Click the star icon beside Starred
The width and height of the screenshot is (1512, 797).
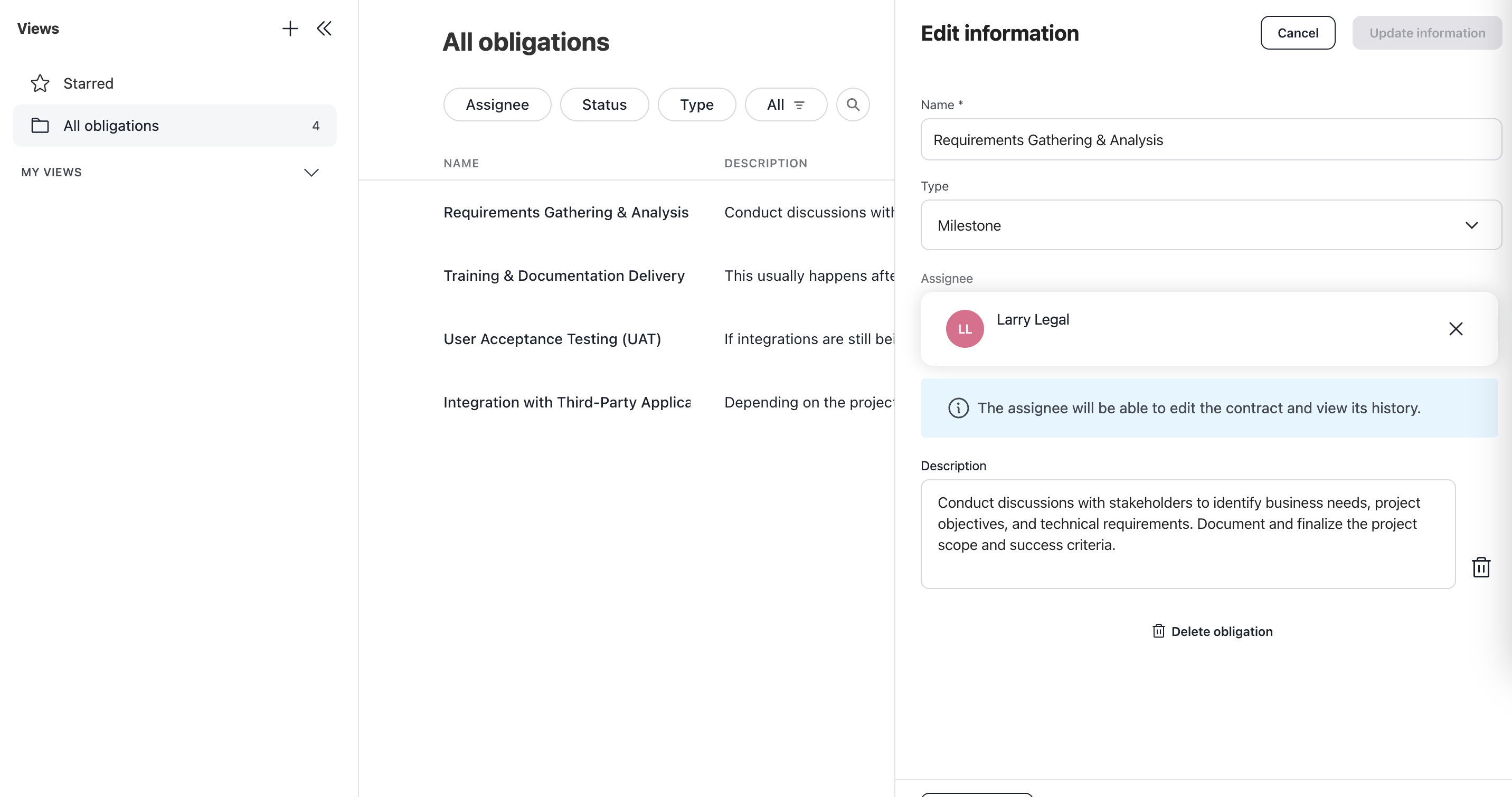click(x=40, y=83)
